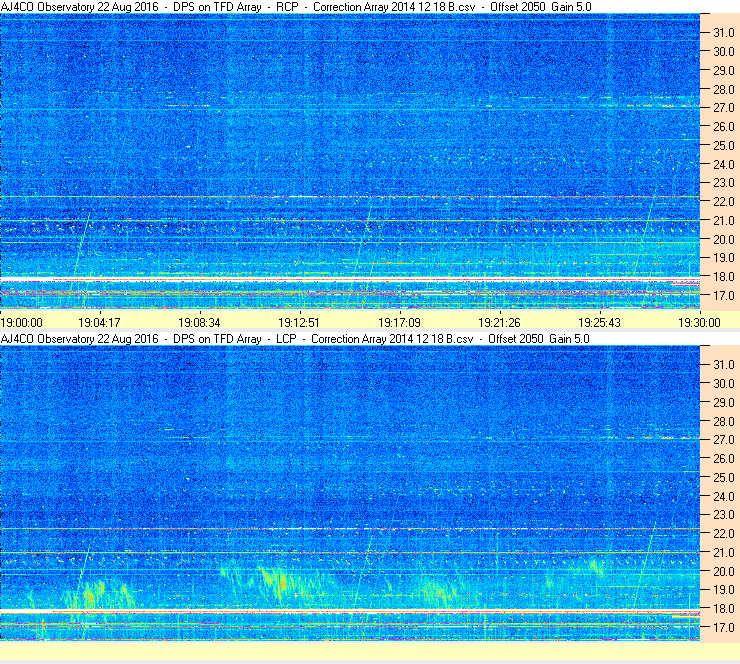
Task: Select the 19:17:09 time axis label
Action: point(399,323)
